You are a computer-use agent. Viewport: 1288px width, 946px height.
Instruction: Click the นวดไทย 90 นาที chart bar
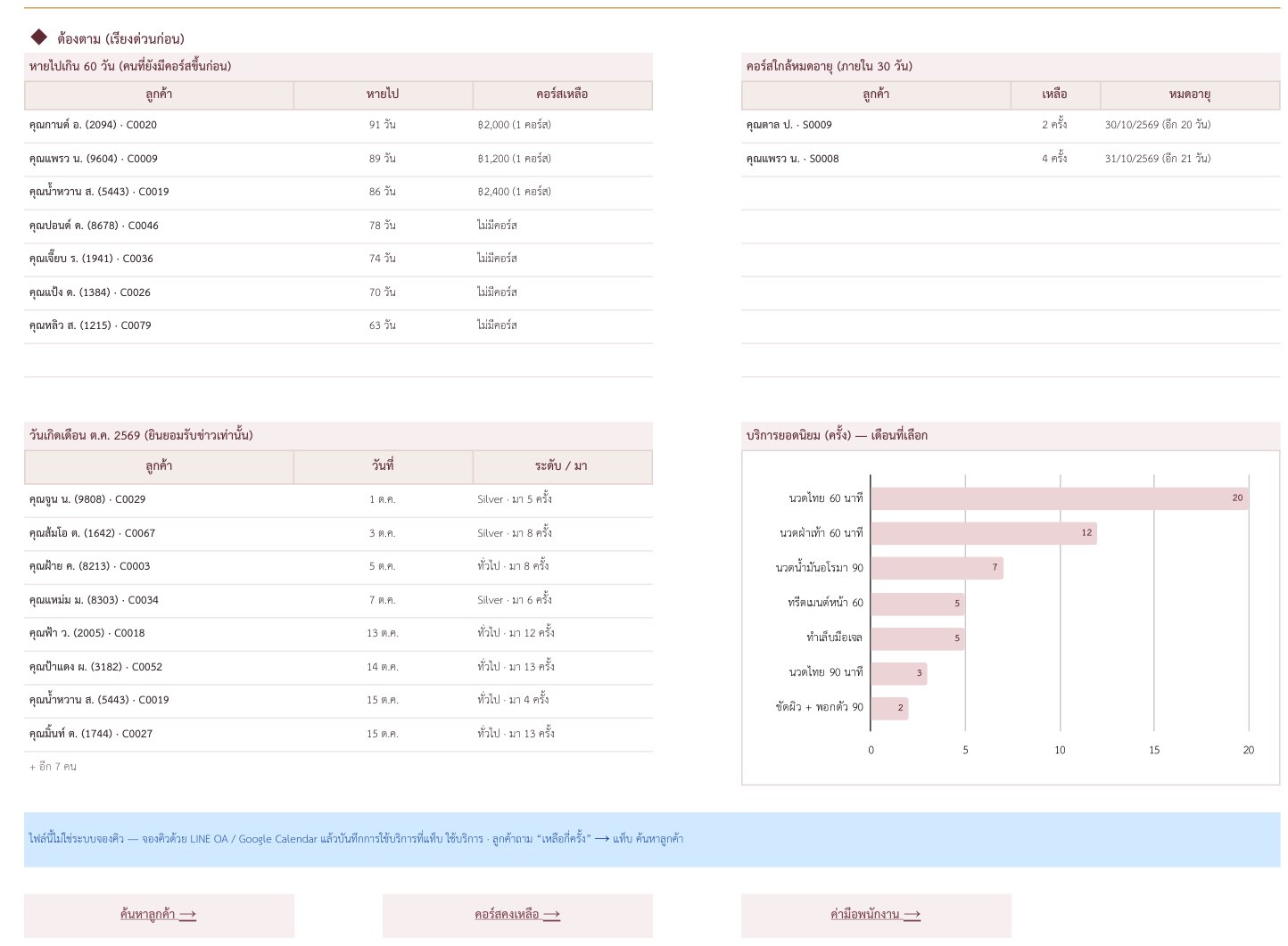899,673
